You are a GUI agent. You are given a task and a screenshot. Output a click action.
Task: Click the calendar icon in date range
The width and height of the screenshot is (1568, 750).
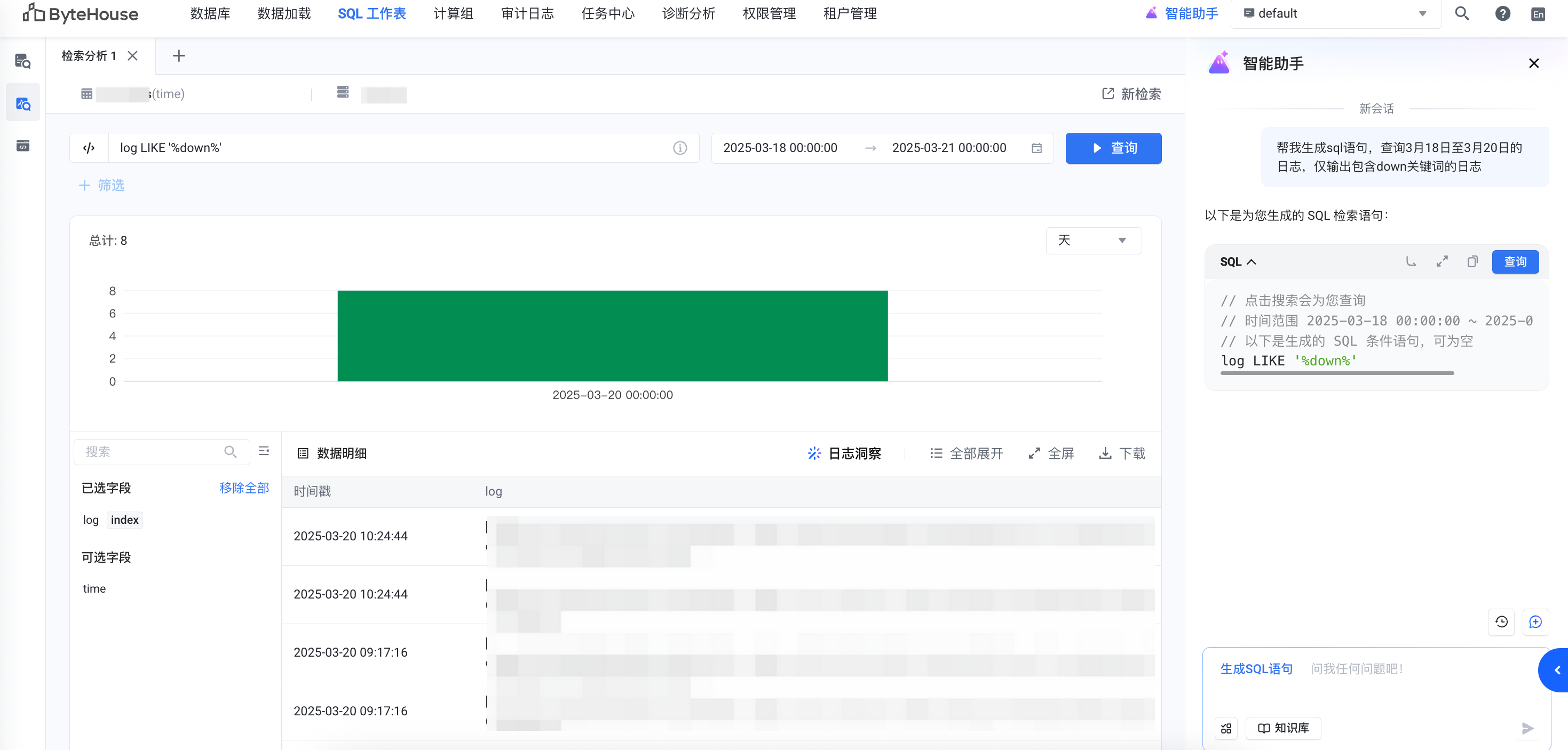pos(1036,148)
